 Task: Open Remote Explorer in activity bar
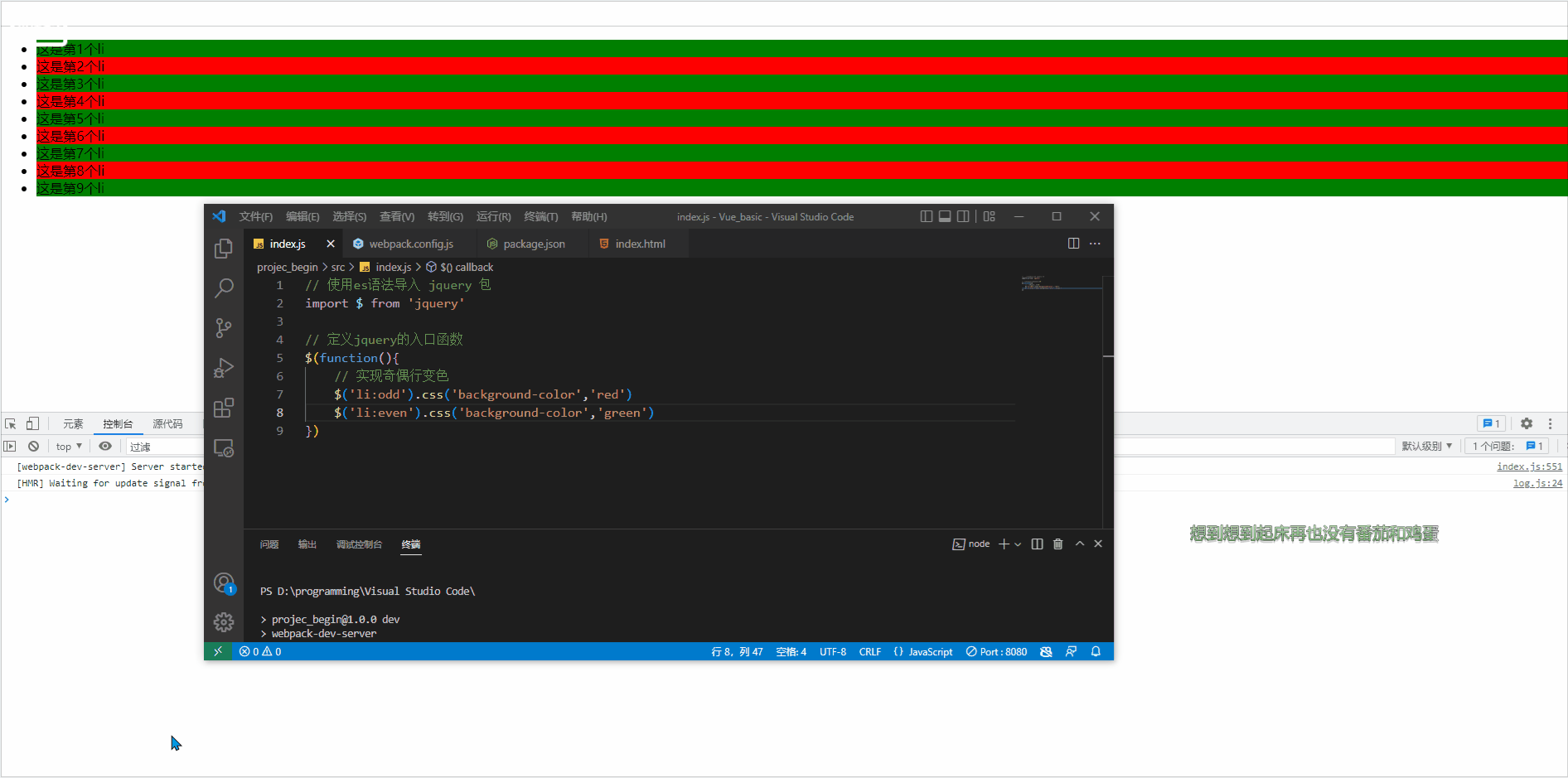pyautogui.click(x=224, y=448)
